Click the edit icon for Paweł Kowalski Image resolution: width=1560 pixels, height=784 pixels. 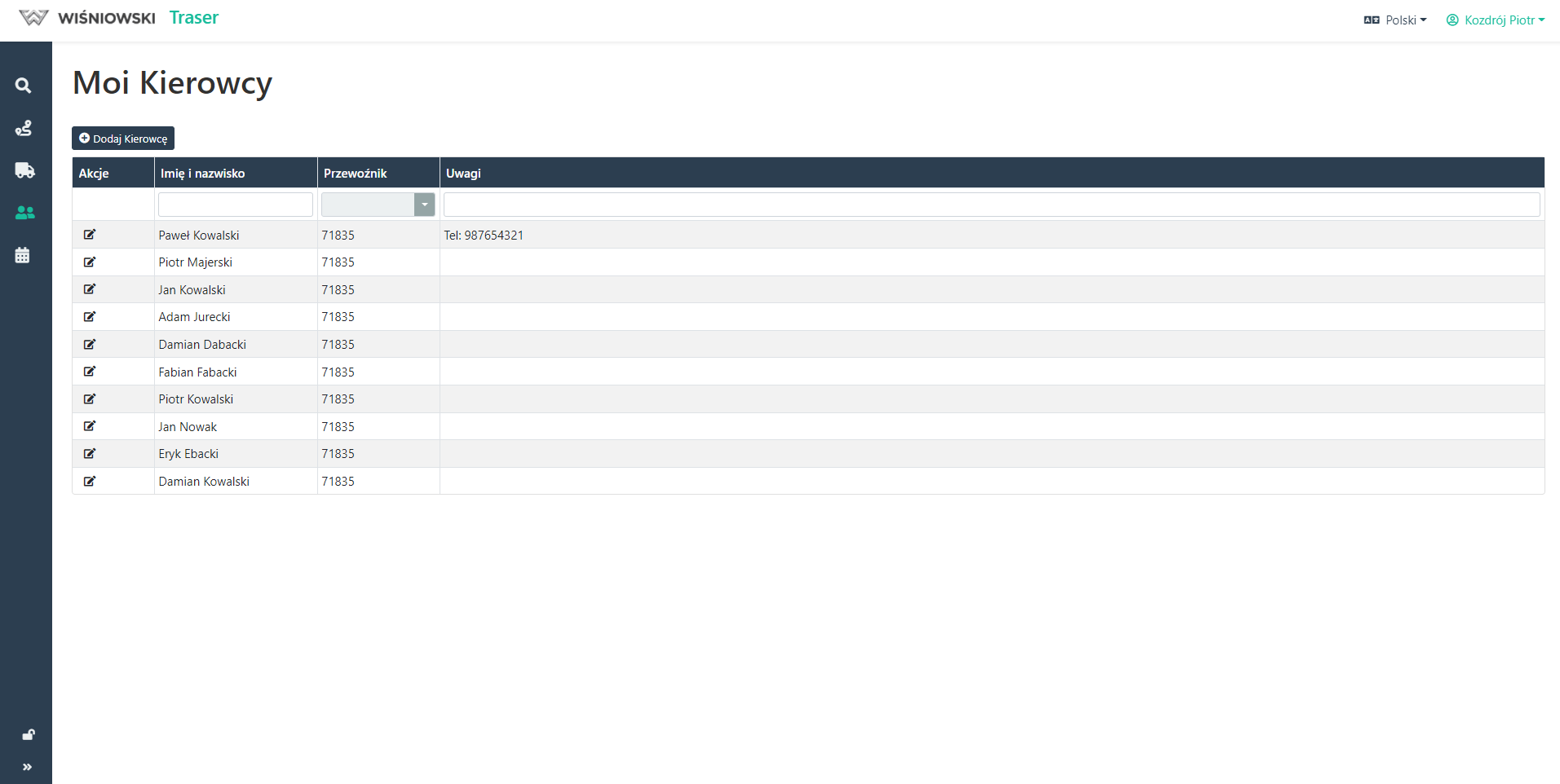point(90,235)
